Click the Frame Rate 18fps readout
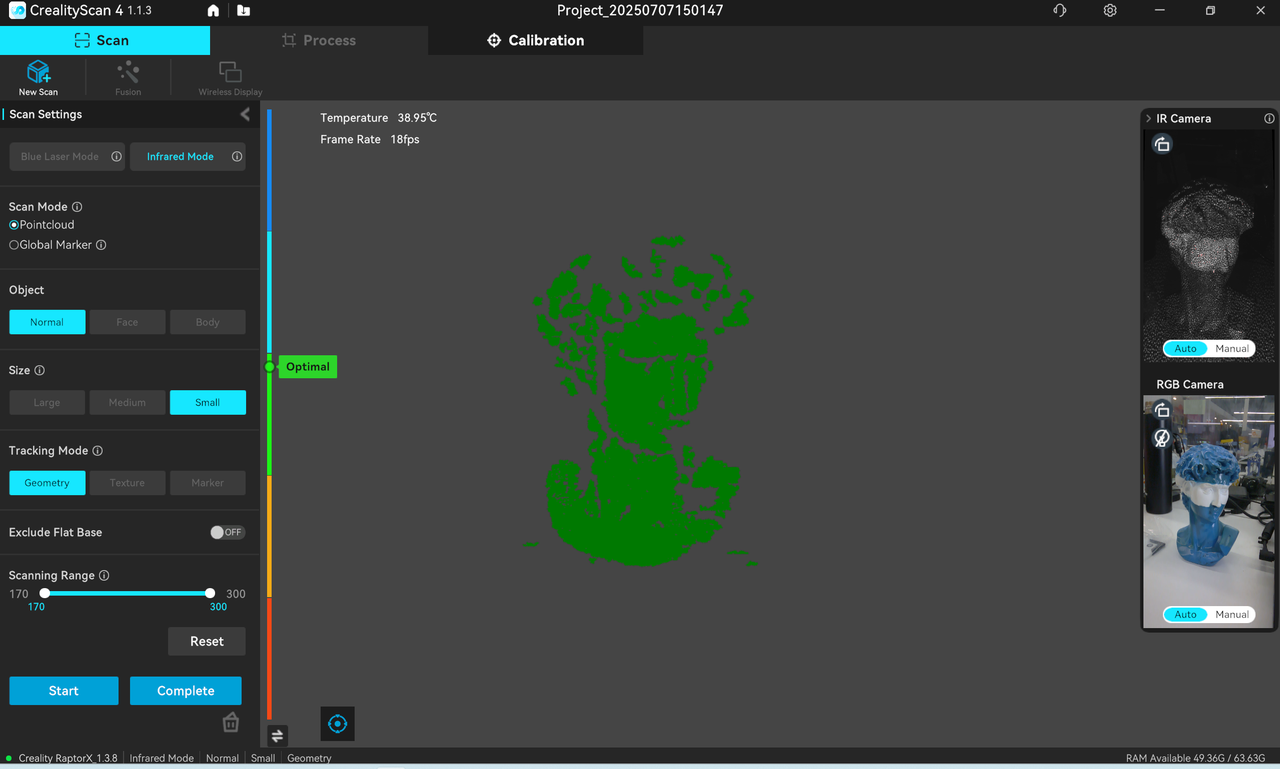This screenshot has width=1280, height=769. pos(370,140)
